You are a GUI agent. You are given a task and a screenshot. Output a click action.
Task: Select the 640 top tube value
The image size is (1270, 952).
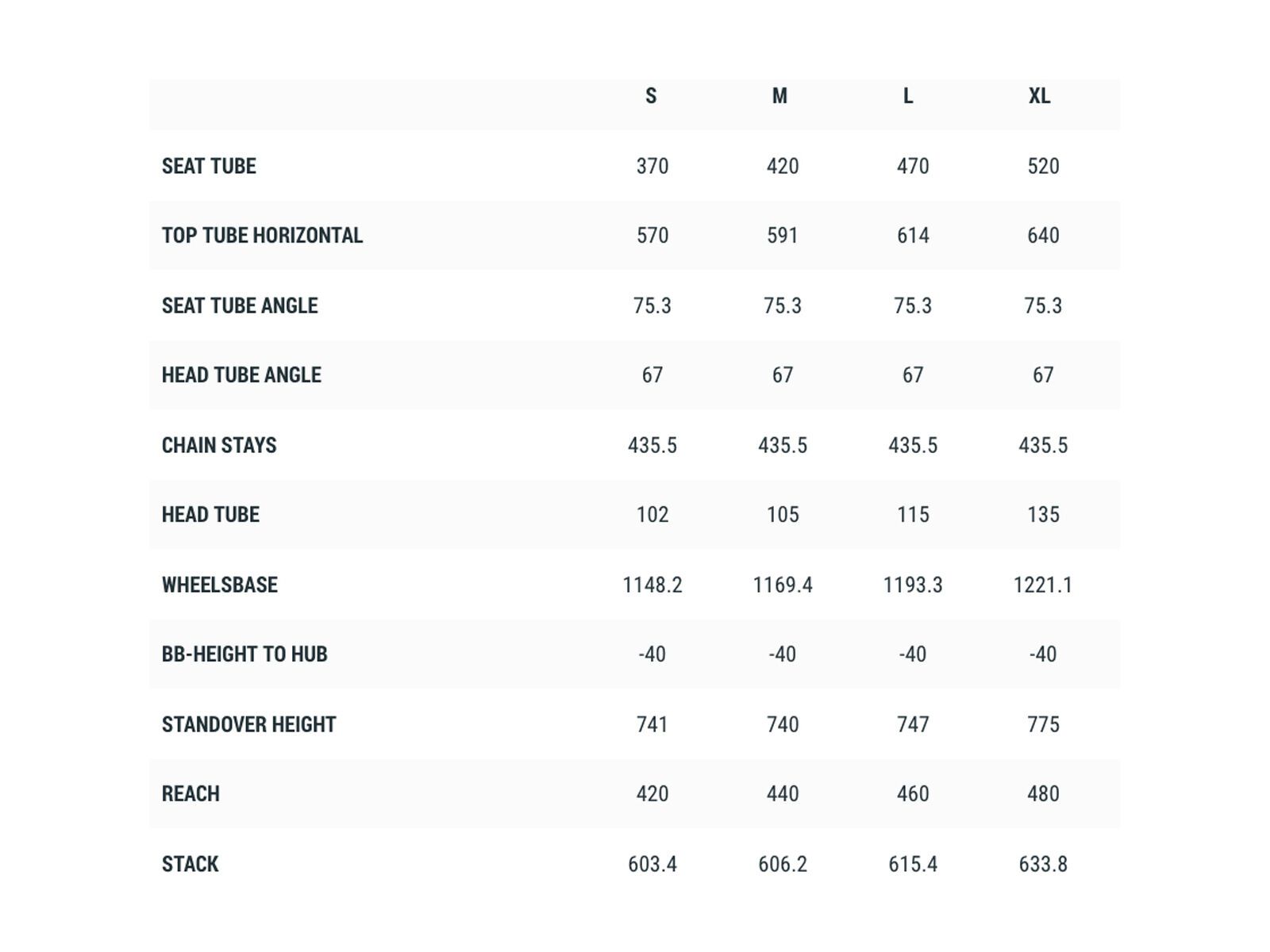coord(1043,236)
